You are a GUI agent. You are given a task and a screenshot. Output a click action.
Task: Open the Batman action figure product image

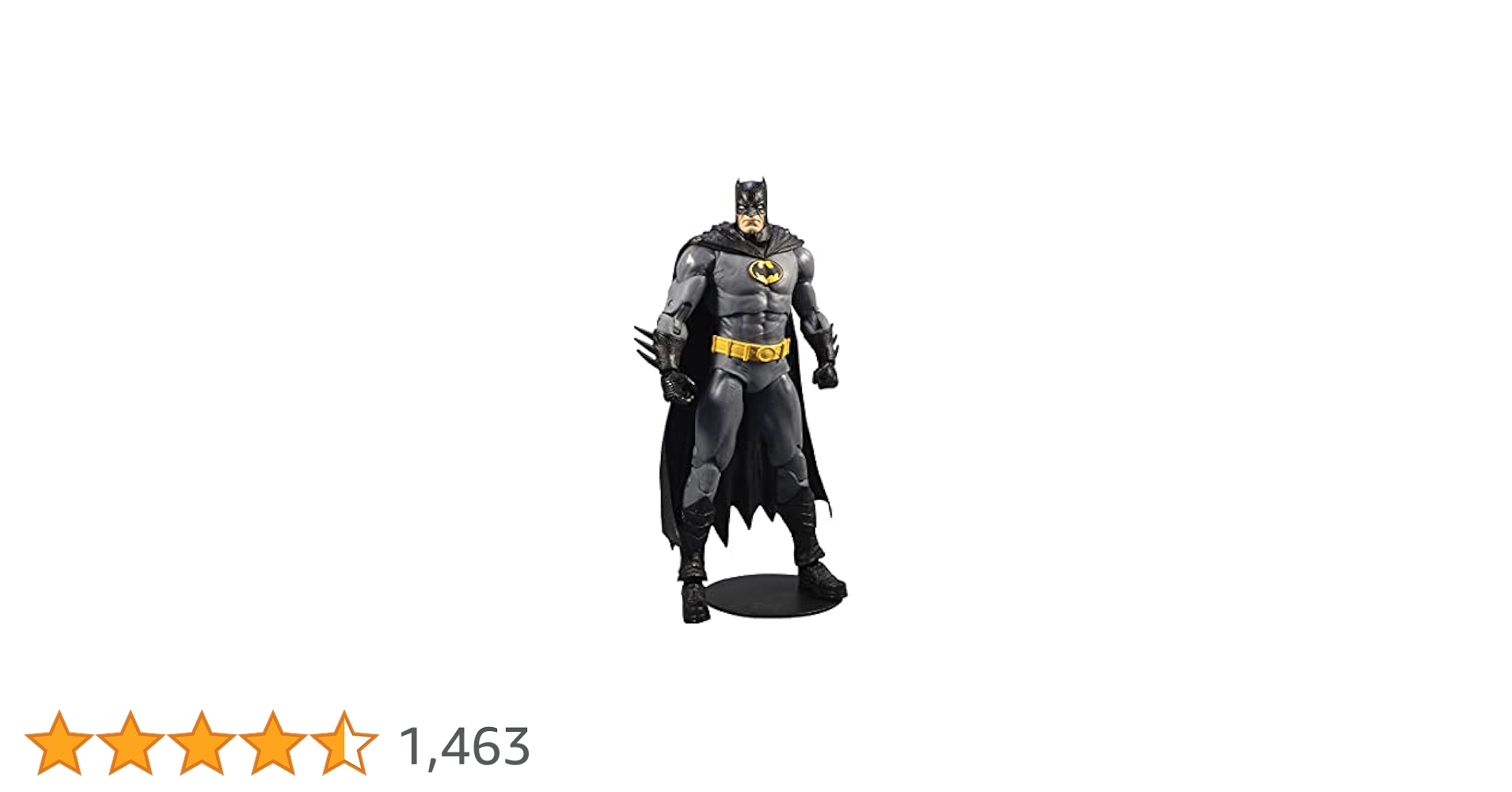[740, 400]
